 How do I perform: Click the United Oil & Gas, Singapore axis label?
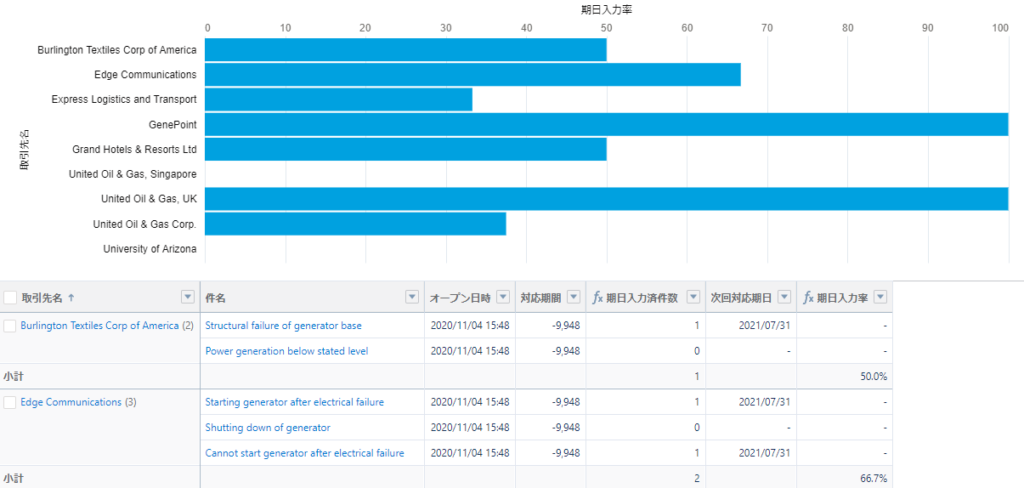[x=133, y=174]
